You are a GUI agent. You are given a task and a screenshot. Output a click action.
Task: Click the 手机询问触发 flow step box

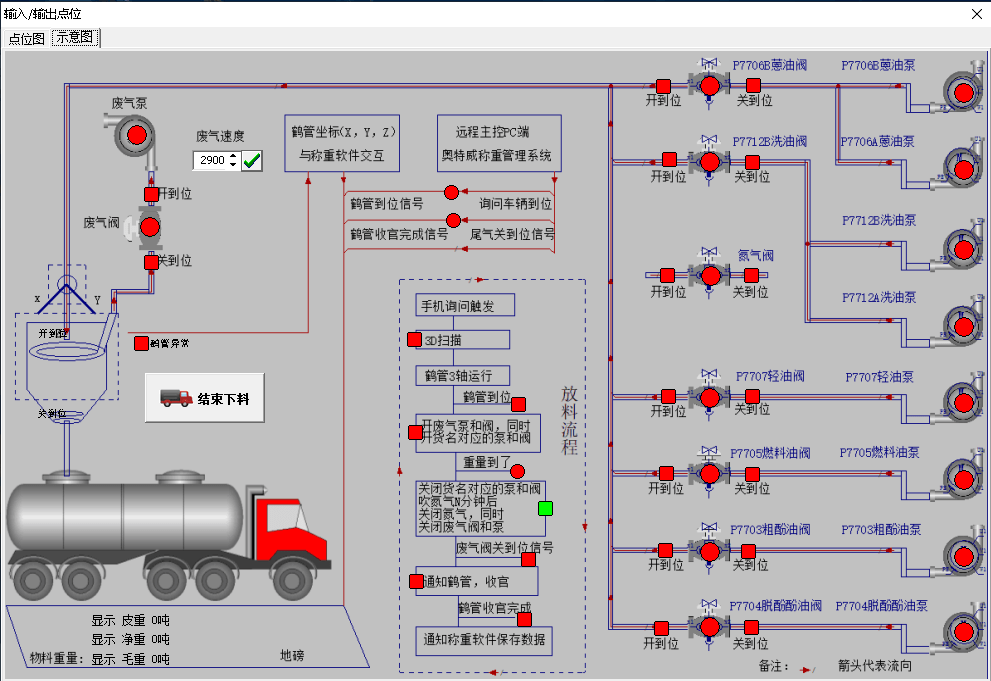pos(463,305)
